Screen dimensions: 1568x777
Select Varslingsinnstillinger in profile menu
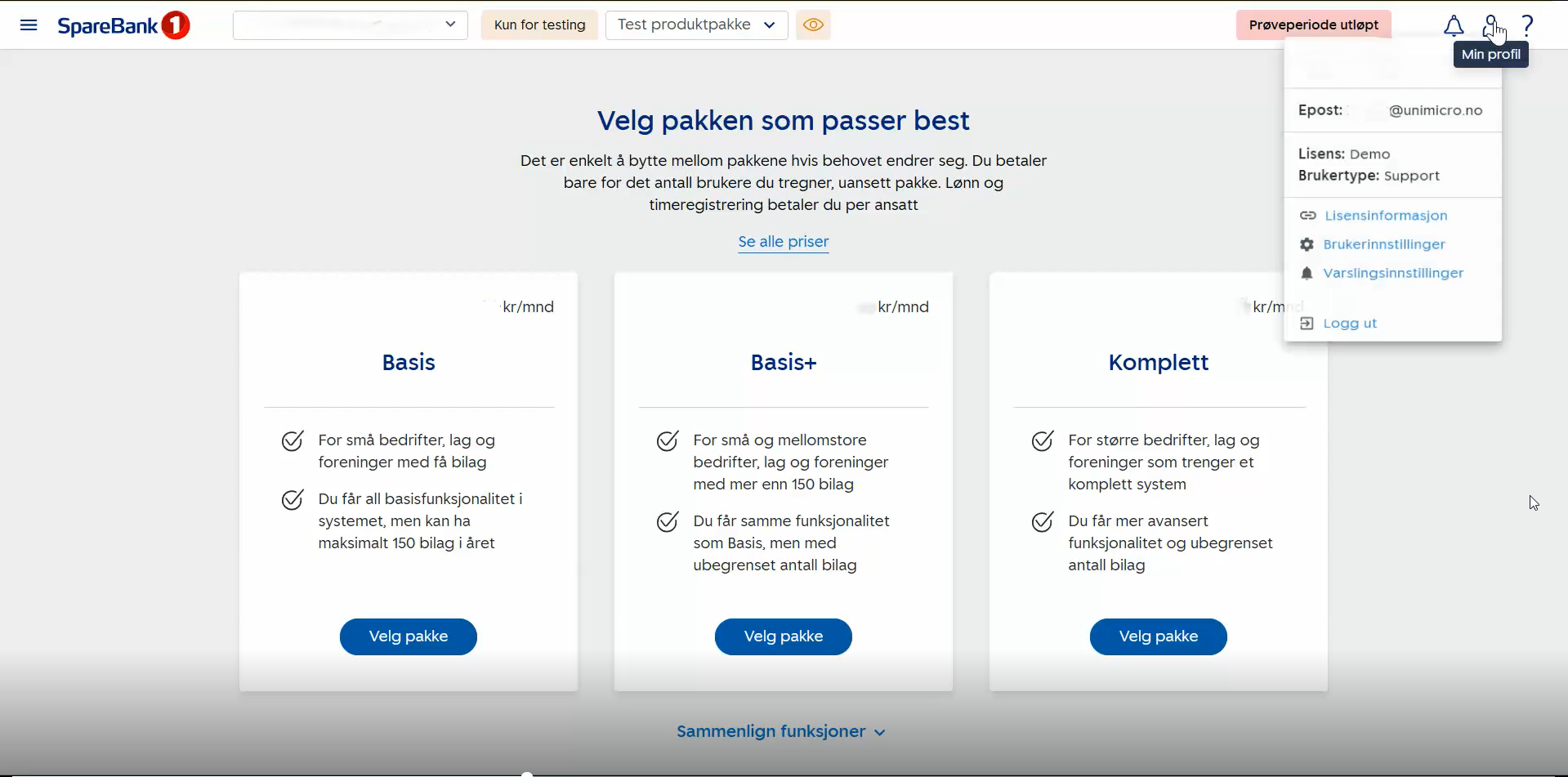(x=1393, y=274)
